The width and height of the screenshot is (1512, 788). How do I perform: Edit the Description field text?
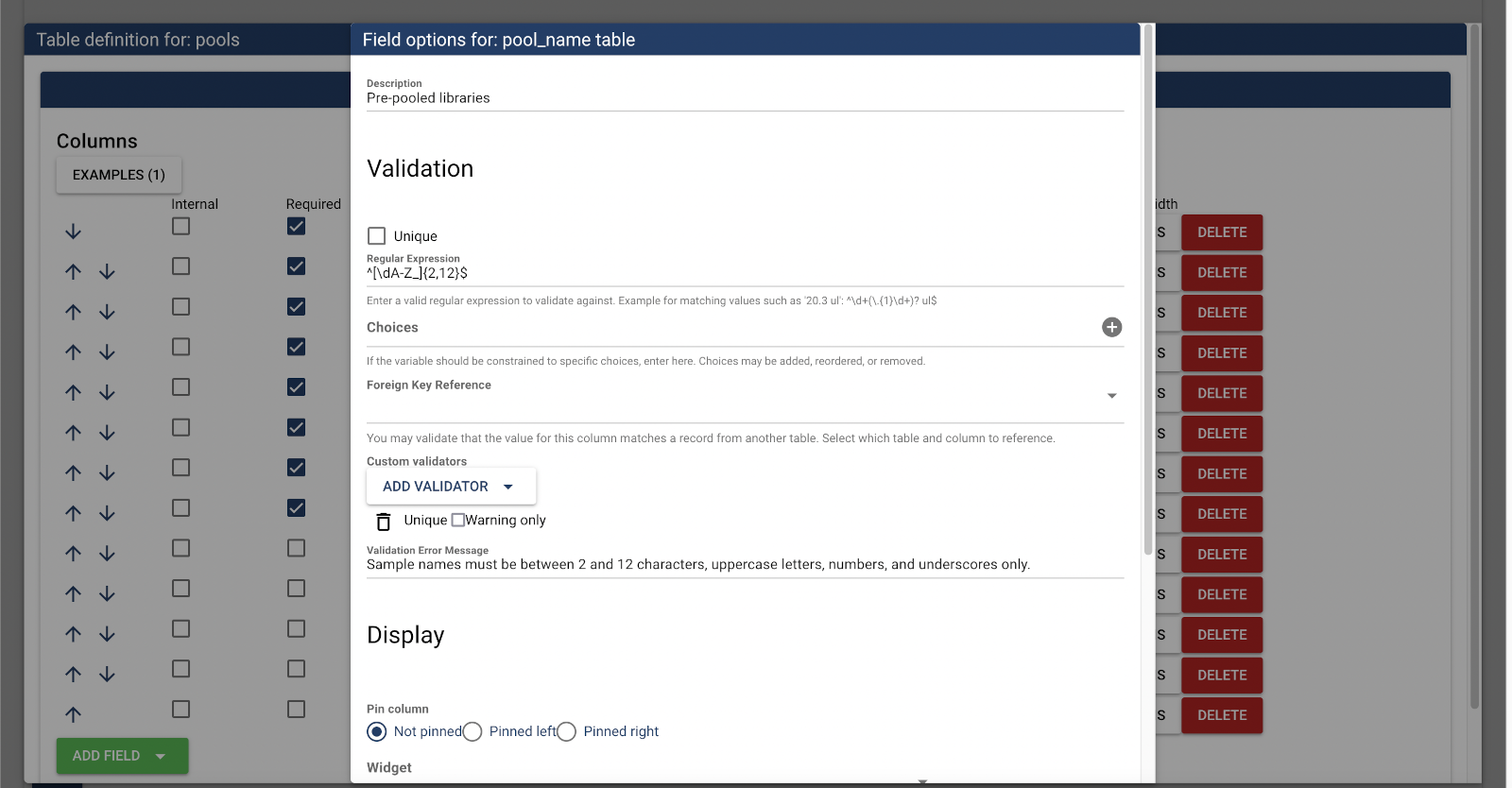745,98
